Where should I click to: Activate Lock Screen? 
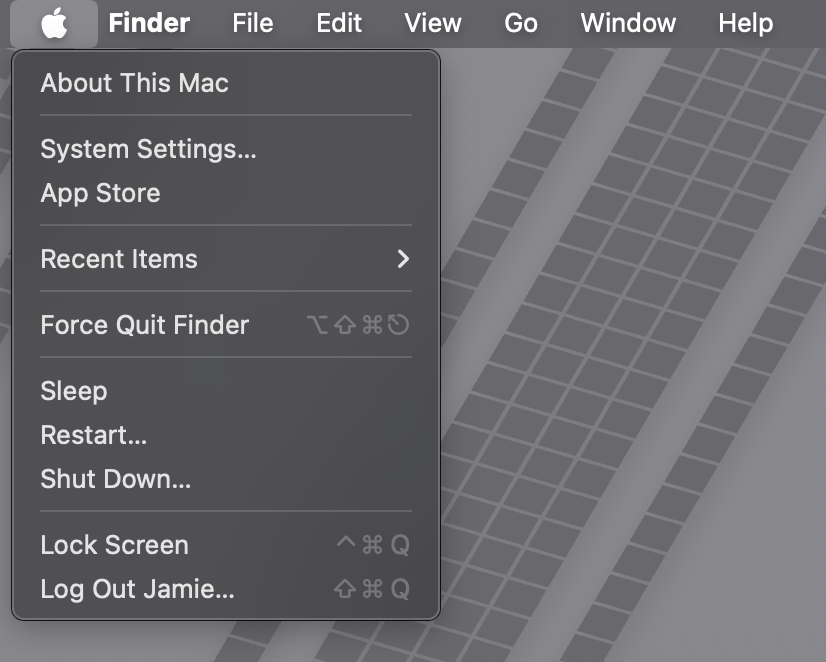click(x=114, y=545)
